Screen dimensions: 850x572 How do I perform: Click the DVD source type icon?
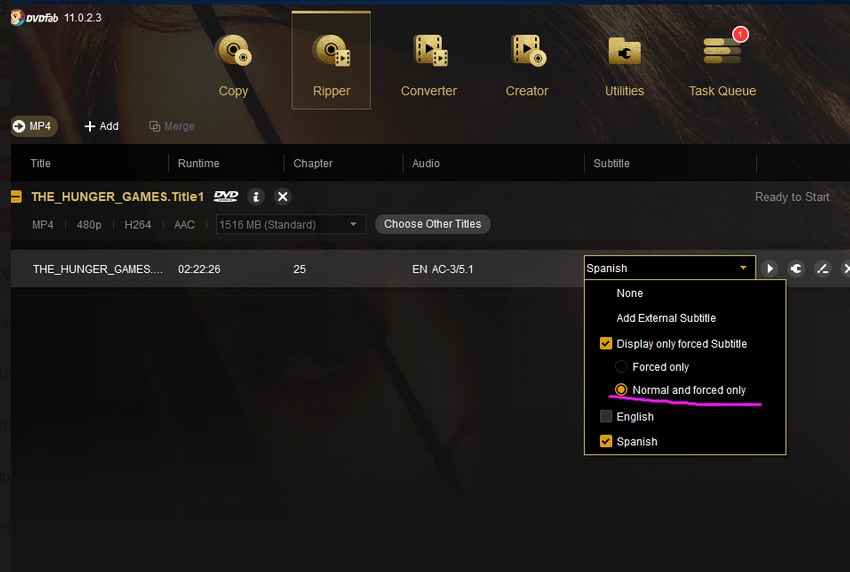[226, 196]
